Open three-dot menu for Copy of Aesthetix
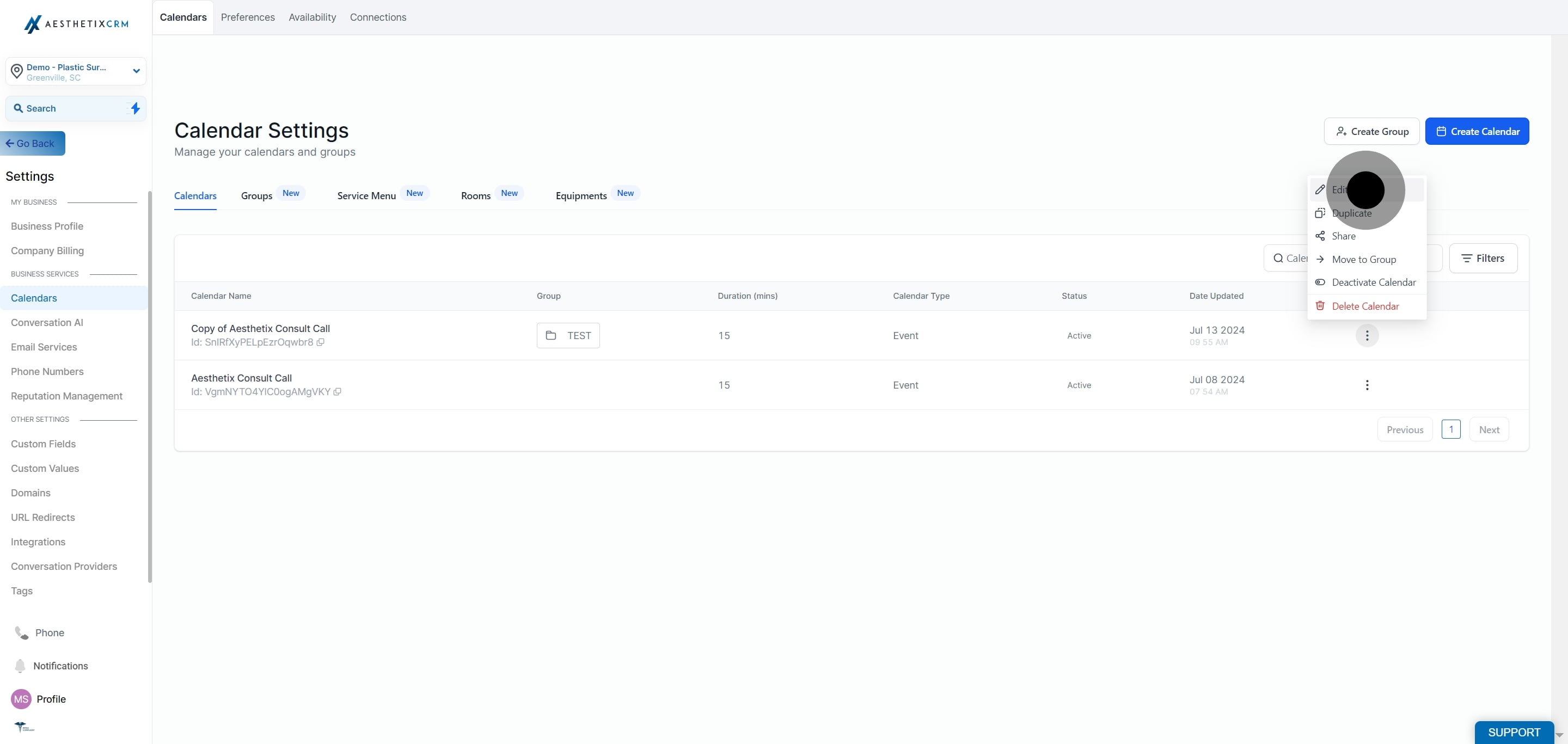 pyautogui.click(x=1367, y=336)
